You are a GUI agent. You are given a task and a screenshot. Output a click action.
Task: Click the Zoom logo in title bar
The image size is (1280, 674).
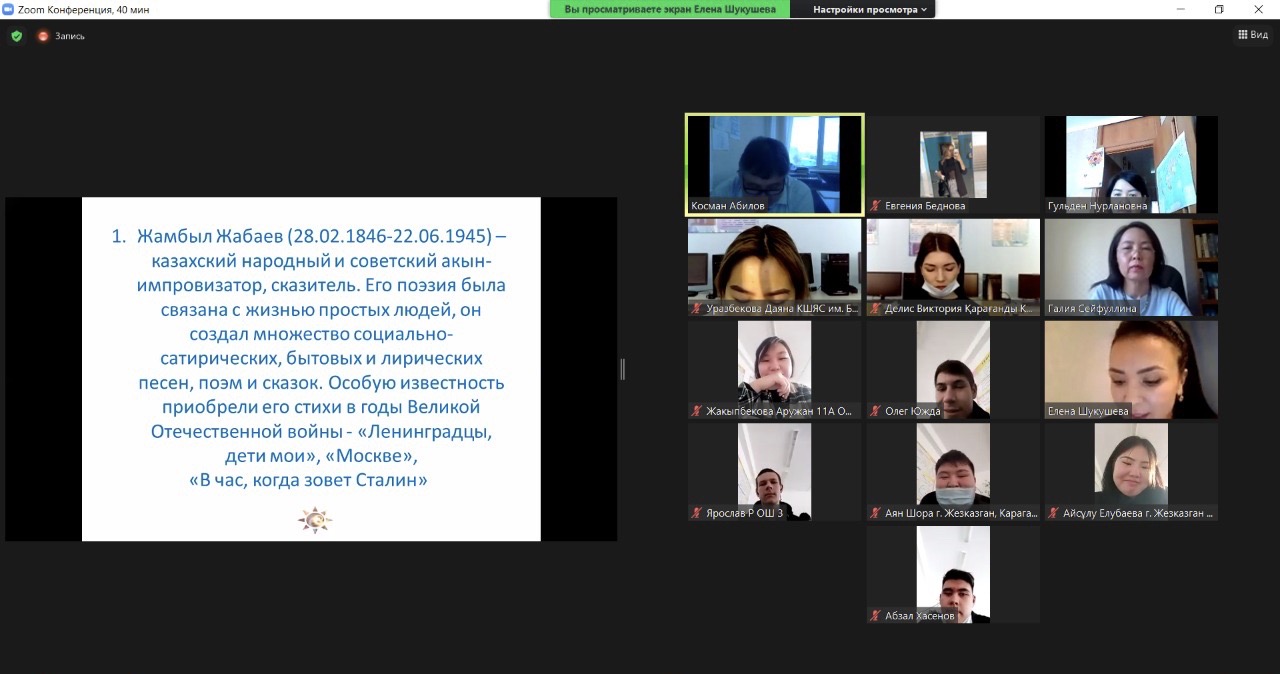coord(8,9)
